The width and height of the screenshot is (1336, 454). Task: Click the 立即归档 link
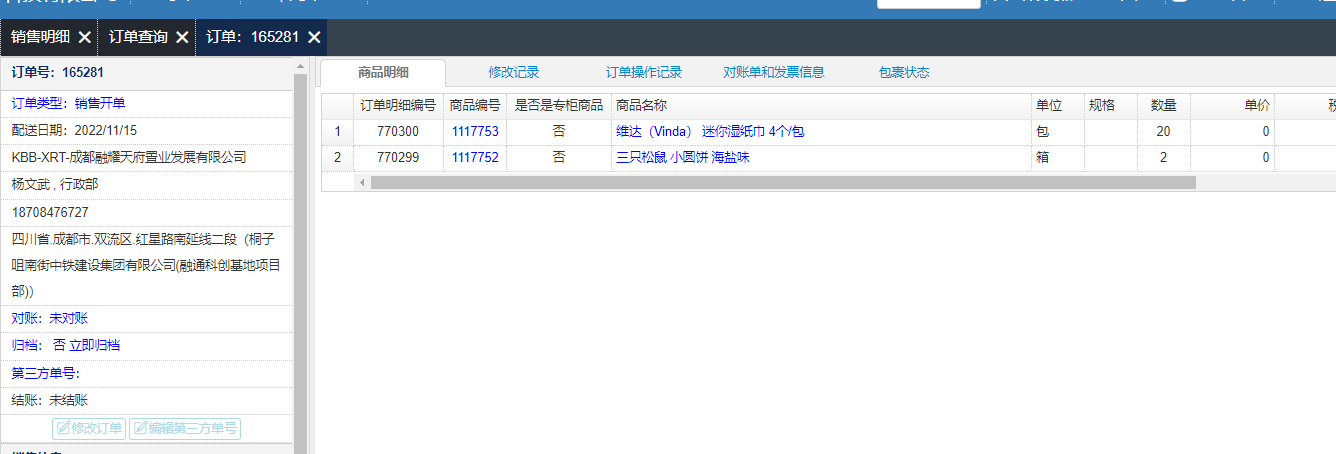(x=95, y=345)
